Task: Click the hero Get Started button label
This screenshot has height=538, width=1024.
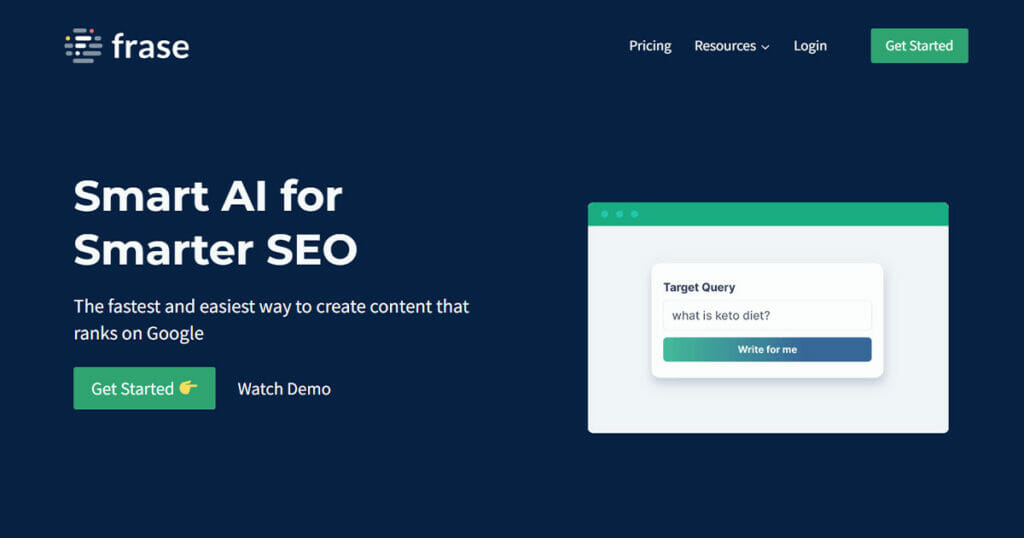Action: click(132, 389)
